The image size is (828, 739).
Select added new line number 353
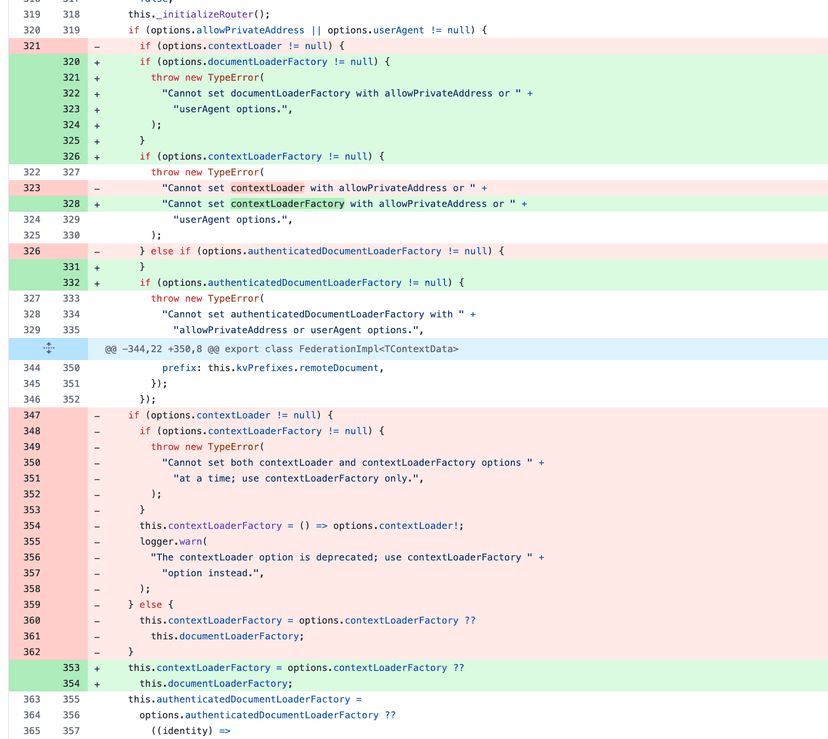(x=70, y=668)
